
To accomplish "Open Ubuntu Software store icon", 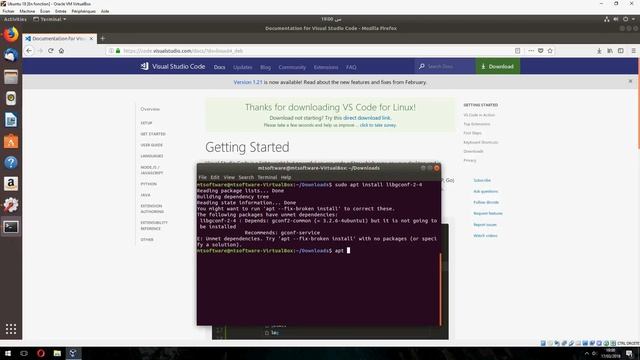I will click(11, 141).
